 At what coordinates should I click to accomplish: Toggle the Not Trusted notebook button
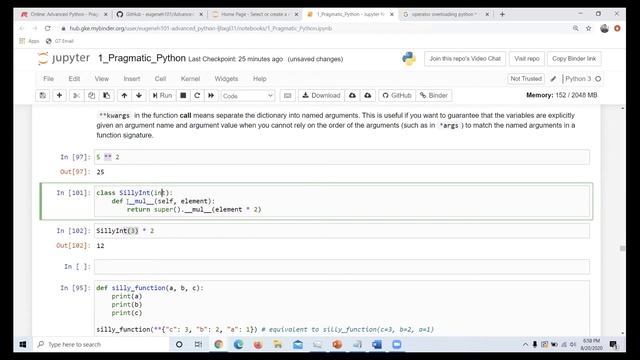tap(526, 78)
